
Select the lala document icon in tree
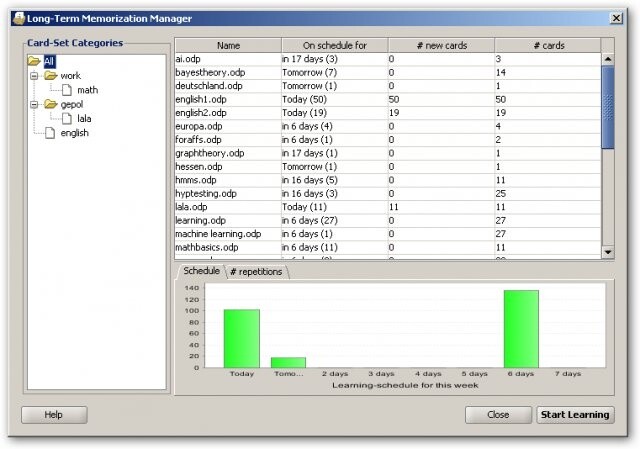(x=67, y=118)
